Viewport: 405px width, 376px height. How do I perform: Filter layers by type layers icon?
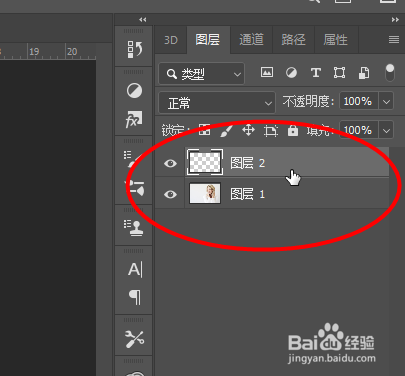(x=316, y=73)
